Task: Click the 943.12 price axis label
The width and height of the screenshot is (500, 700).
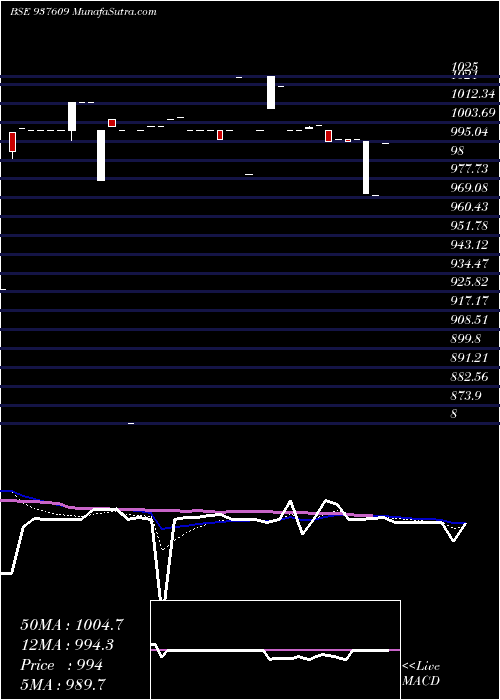Action: coord(470,245)
